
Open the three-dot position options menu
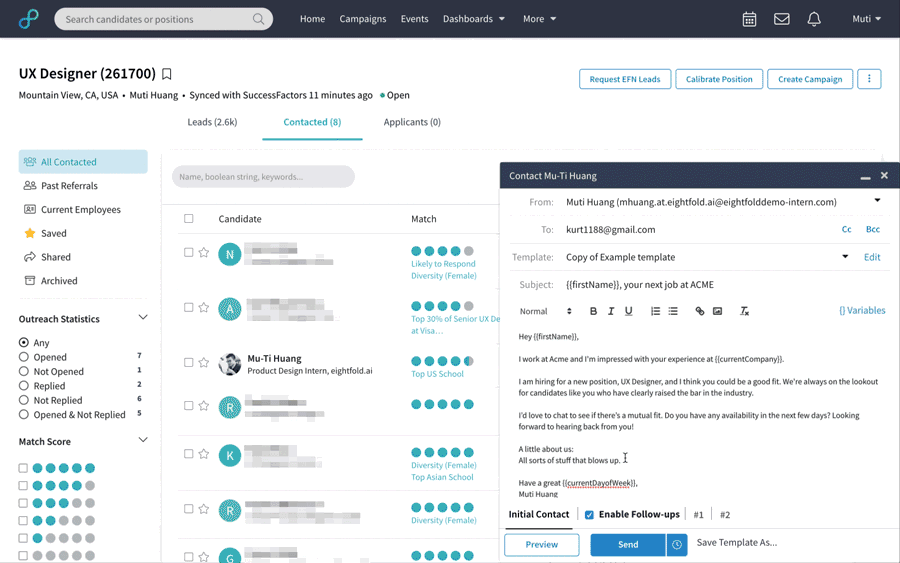869,79
